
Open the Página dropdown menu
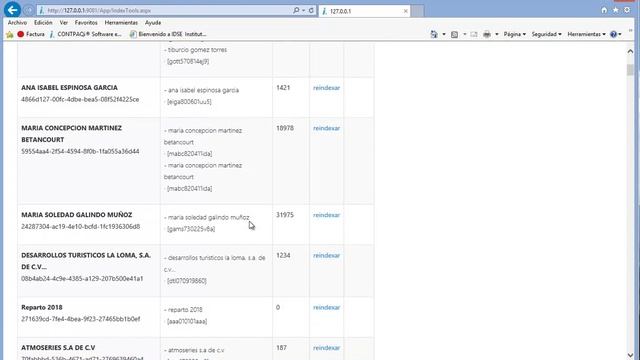click(x=514, y=34)
